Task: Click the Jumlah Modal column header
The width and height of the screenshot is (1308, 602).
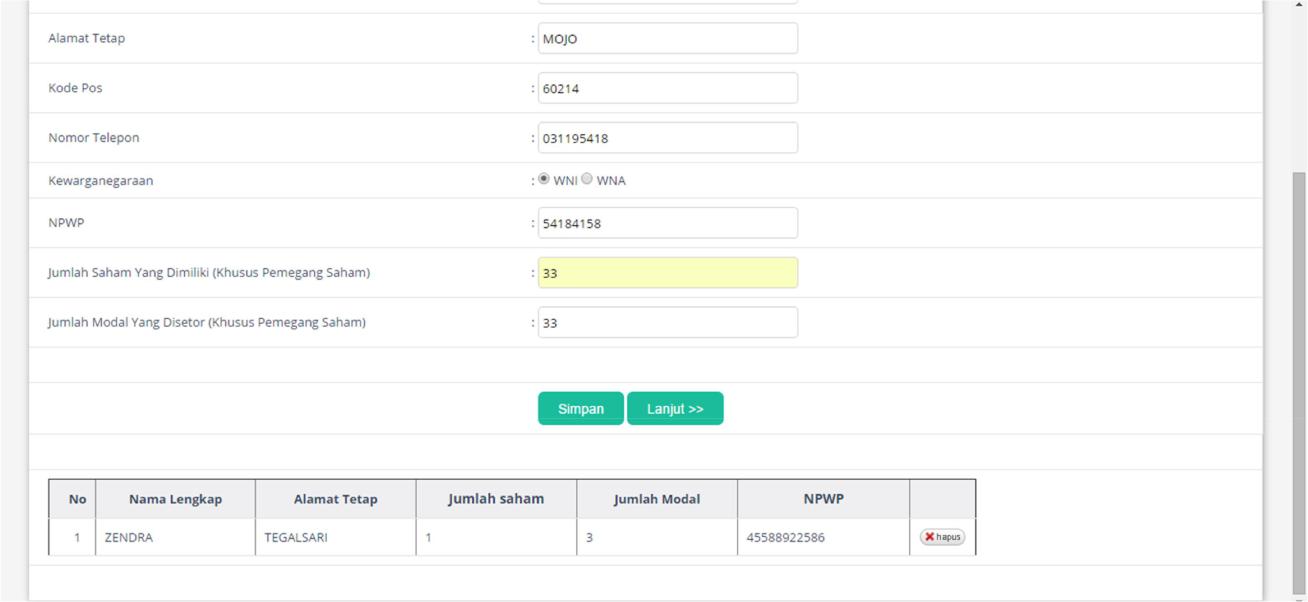Action: 656,499
